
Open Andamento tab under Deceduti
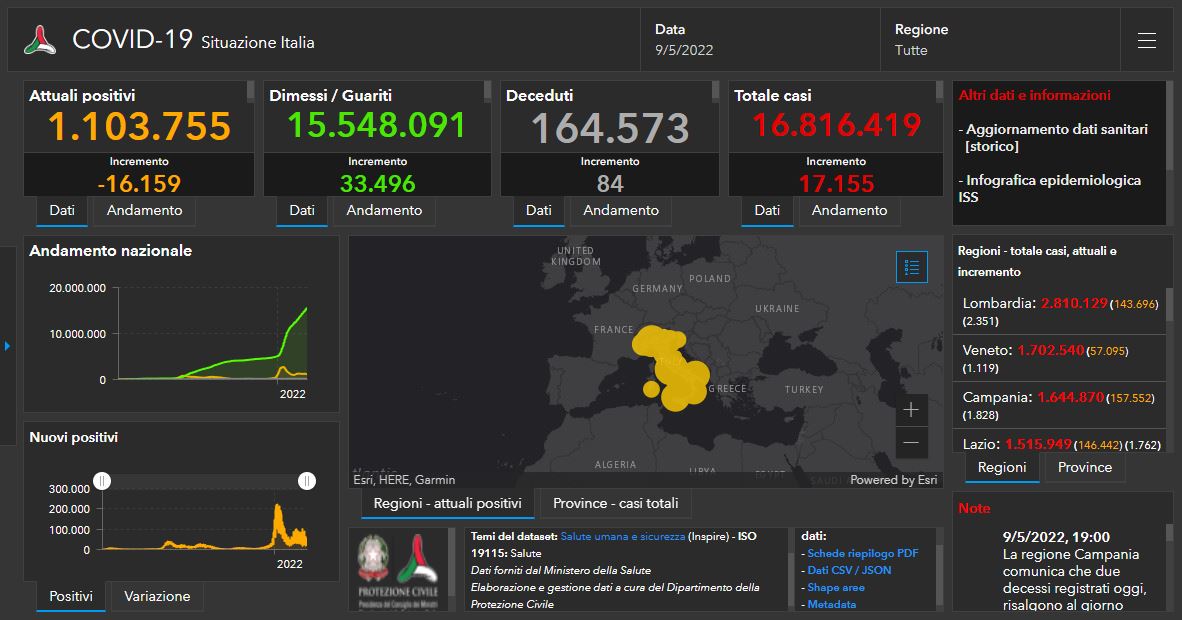point(621,211)
